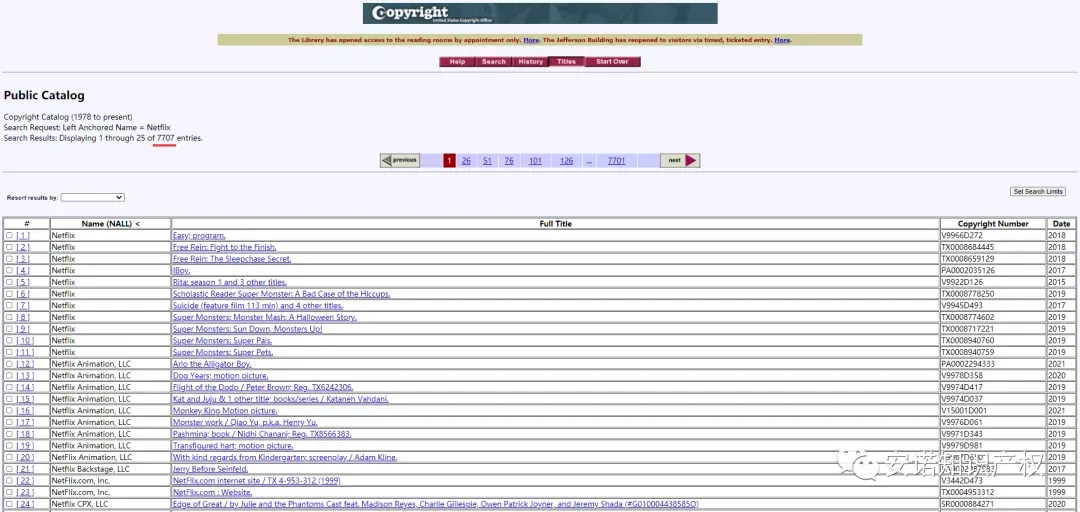The width and height of the screenshot is (1080, 512).
Task: Open the History menu tab
Action: coord(530,62)
